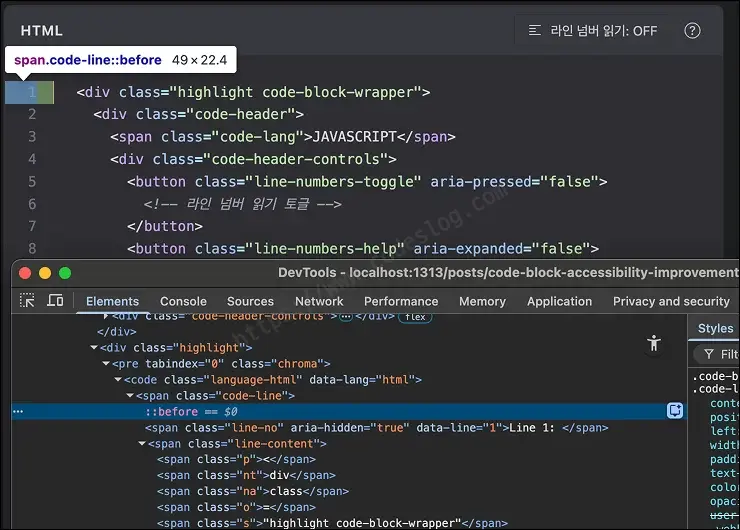Open the Network tab
The image size is (740, 530).
319,301
